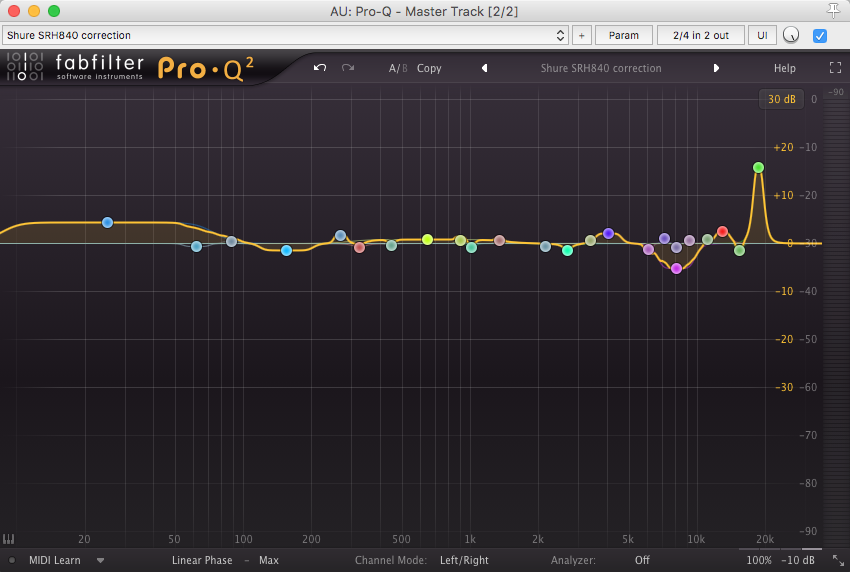Select the magenta EQ band at lowest dip
Image resolution: width=850 pixels, height=572 pixels.
click(676, 268)
